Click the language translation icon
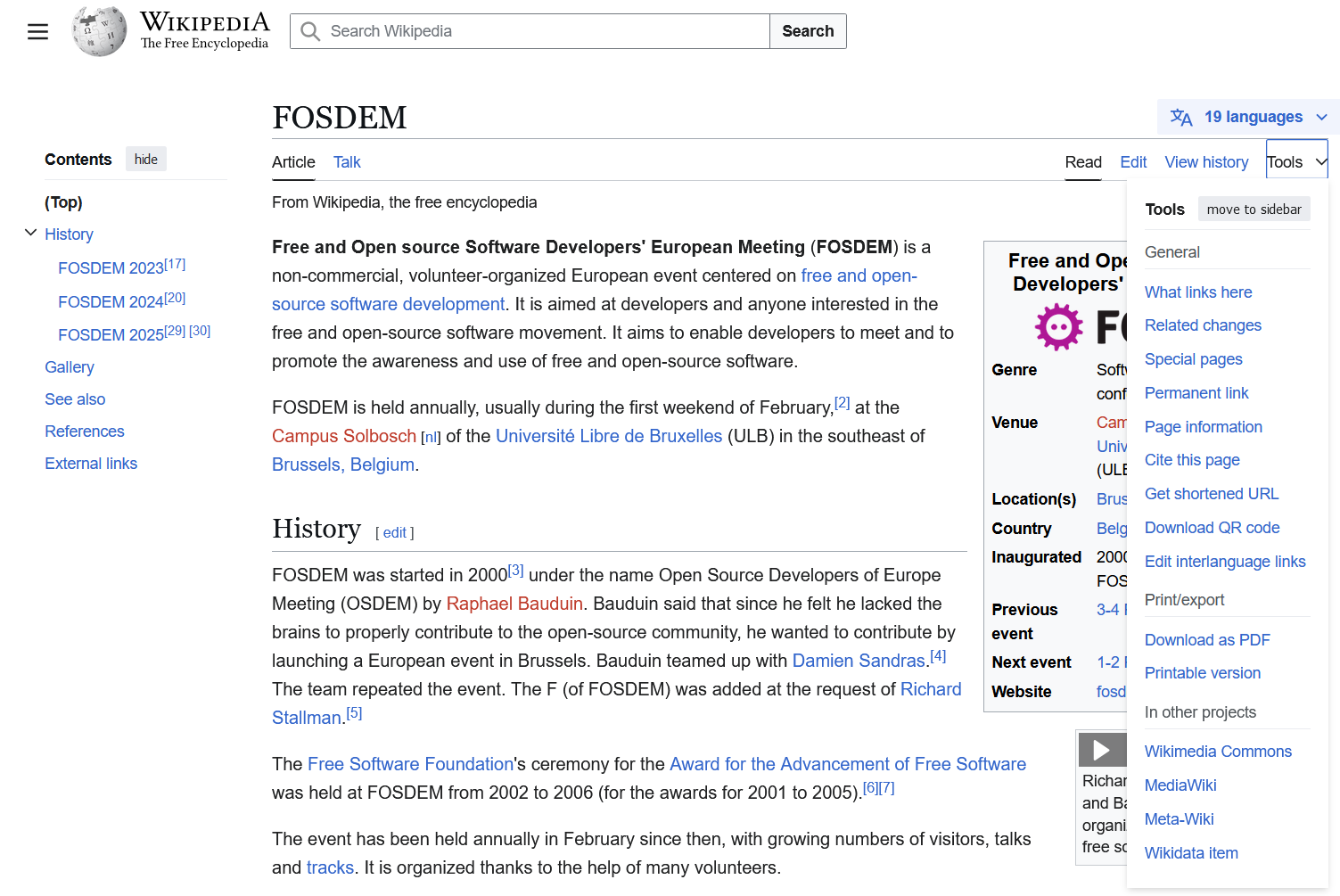Screen dimensions: 1340x896 [x=1181, y=117]
